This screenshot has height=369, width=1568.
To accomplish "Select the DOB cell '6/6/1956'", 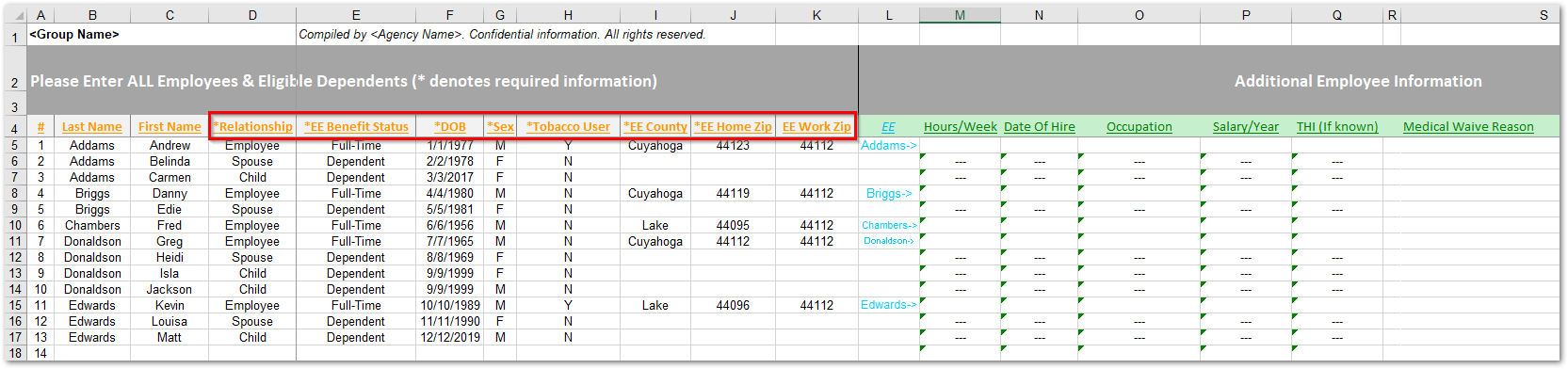I will (x=449, y=225).
